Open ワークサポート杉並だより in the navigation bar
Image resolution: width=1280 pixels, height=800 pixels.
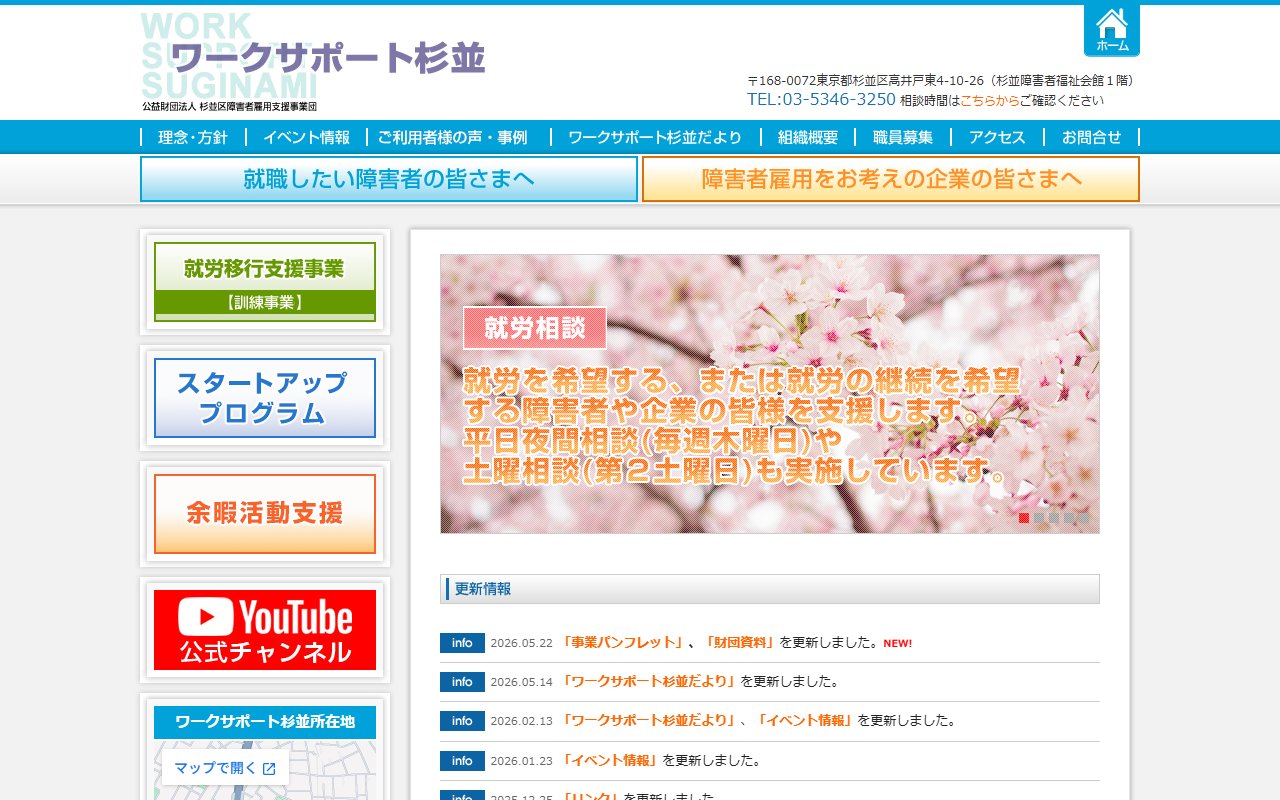click(655, 137)
